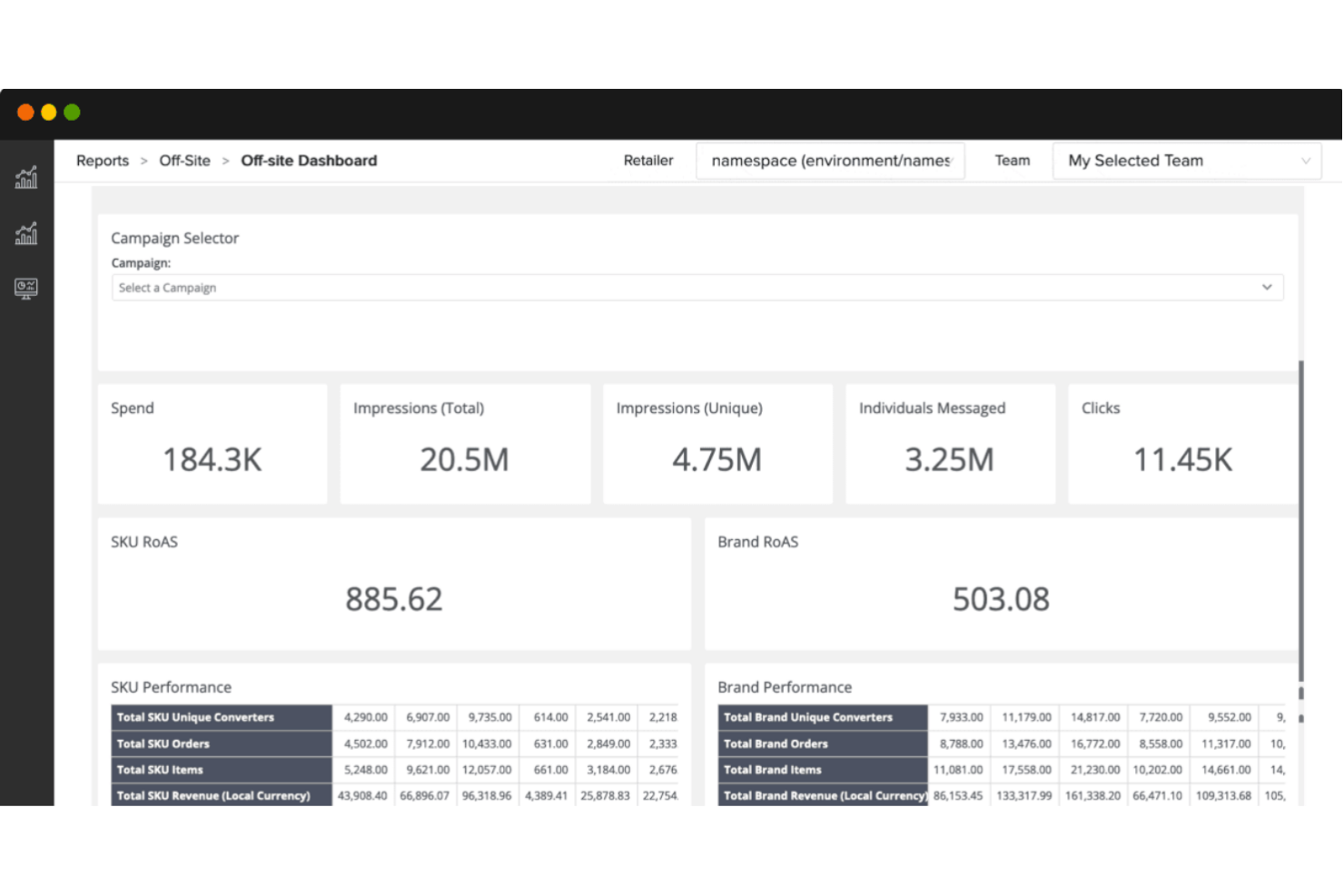The width and height of the screenshot is (1344, 896).
Task: Click the Total SKU Orders row header
Action: coord(162,743)
